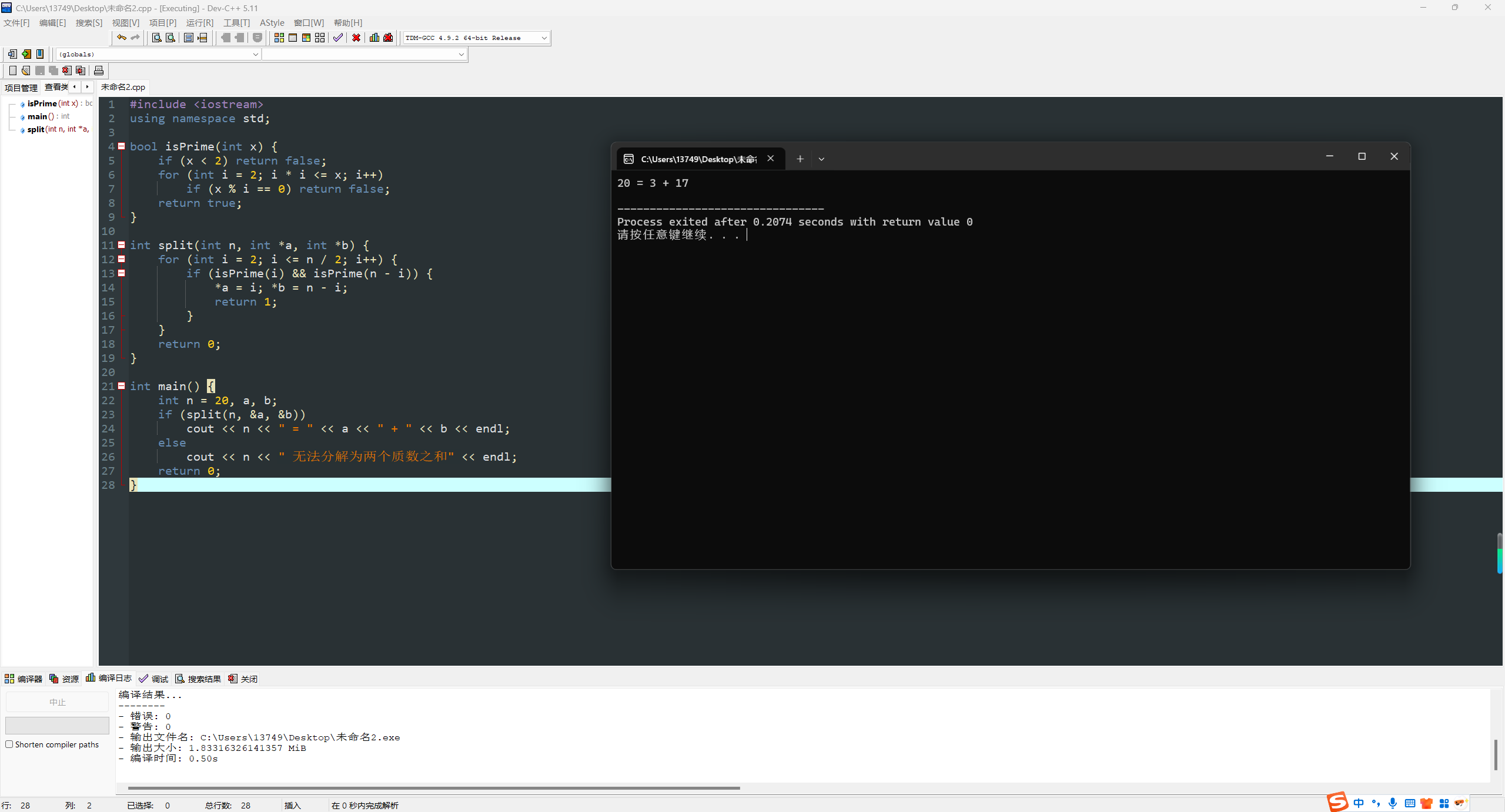Click the print icon in toolbar

click(x=99, y=71)
